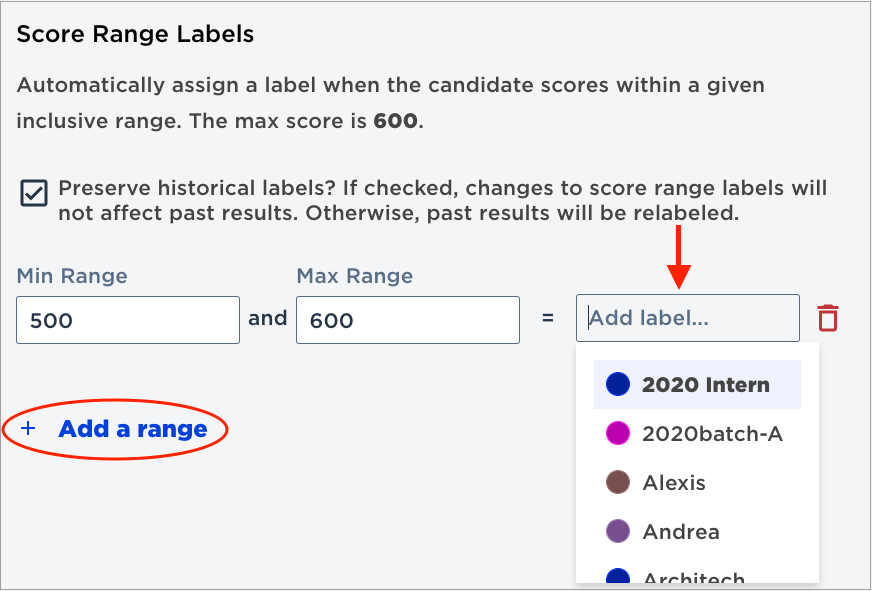Delete the score range with trash icon
872x591 pixels.
(x=828, y=318)
